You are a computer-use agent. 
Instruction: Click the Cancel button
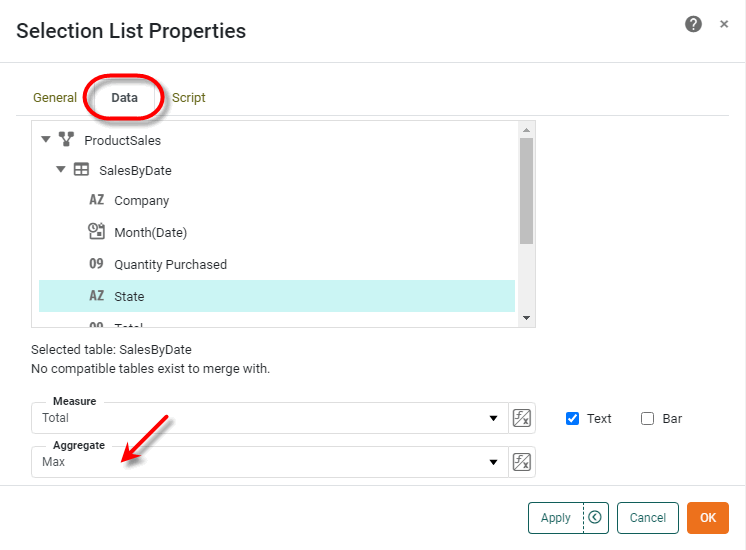click(x=648, y=518)
